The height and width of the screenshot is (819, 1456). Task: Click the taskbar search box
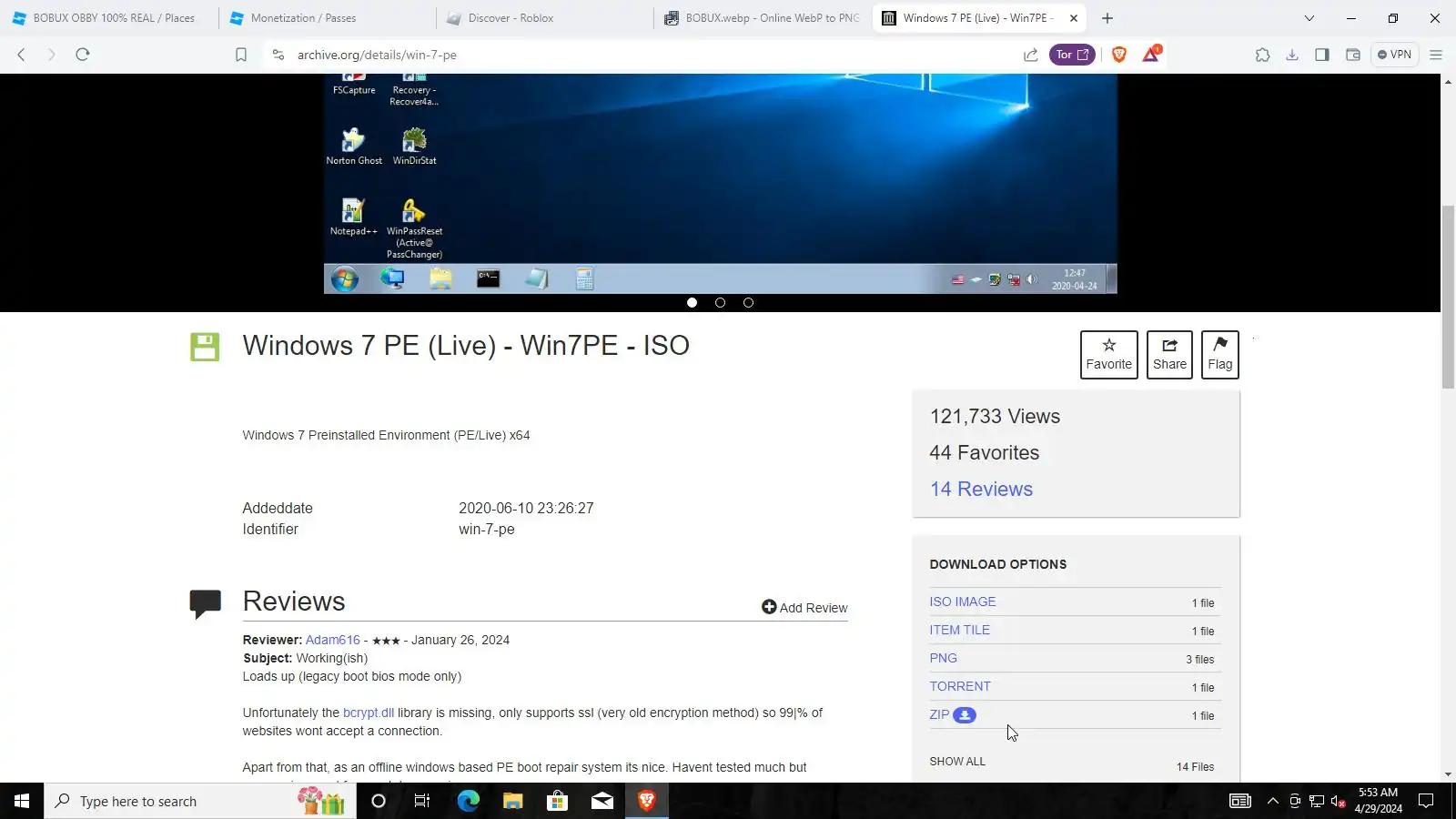point(200,801)
